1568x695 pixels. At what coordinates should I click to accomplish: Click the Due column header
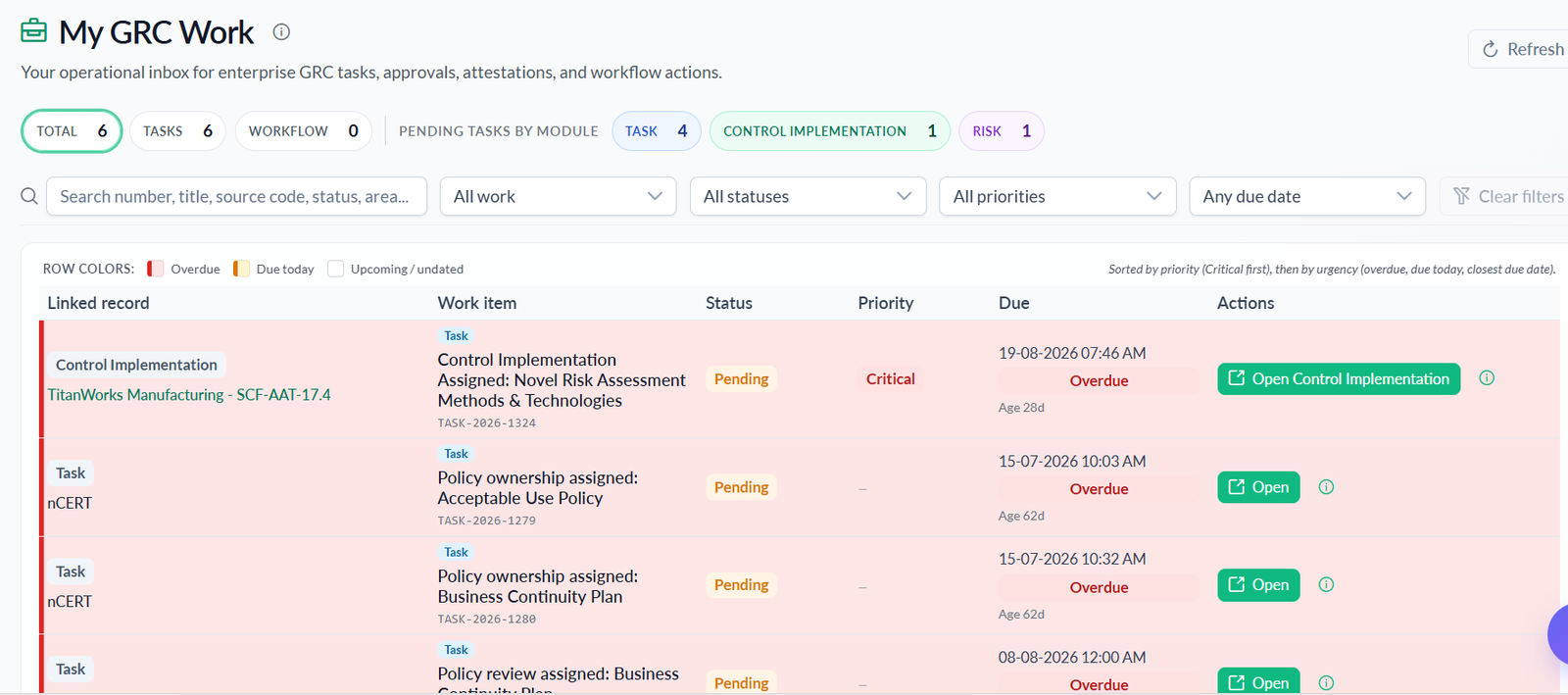[x=1013, y=303]
